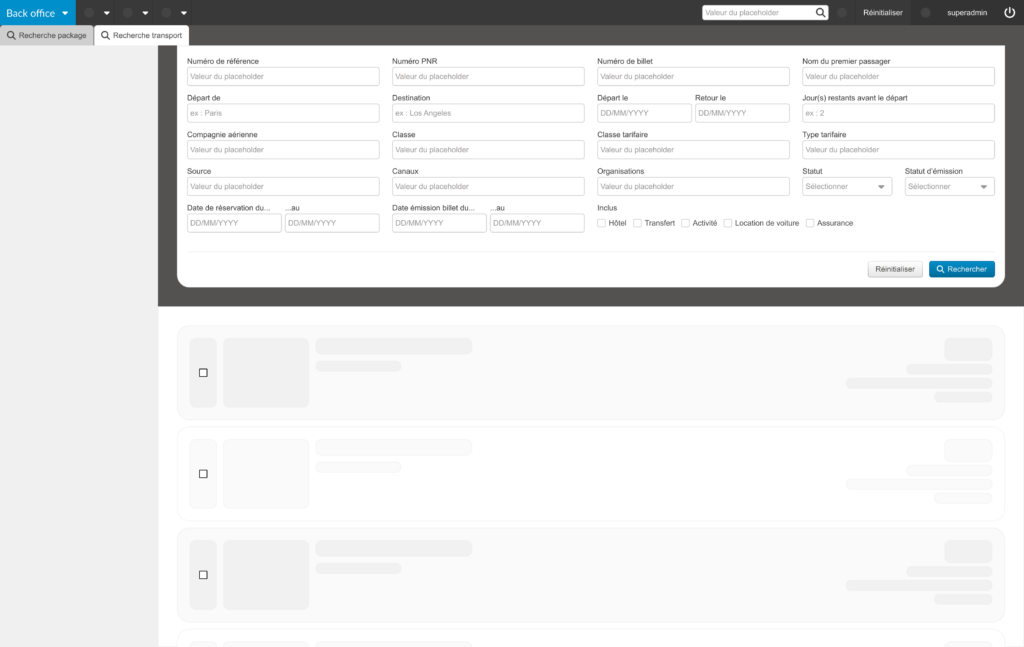Click magnifier icon on Recherche transport tab

(x=106, y=35)
